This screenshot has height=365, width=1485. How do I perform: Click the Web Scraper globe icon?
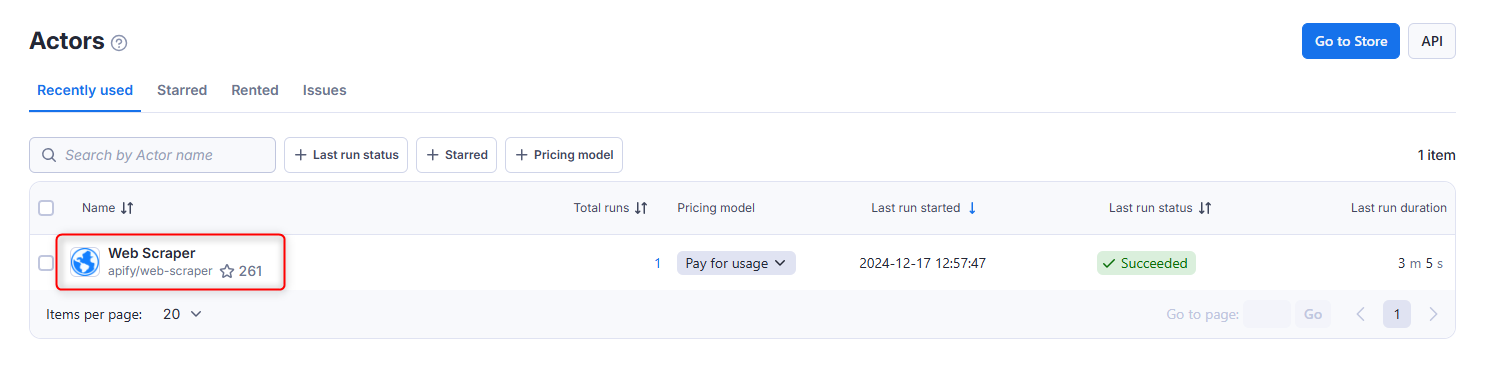tap(85, 263)
